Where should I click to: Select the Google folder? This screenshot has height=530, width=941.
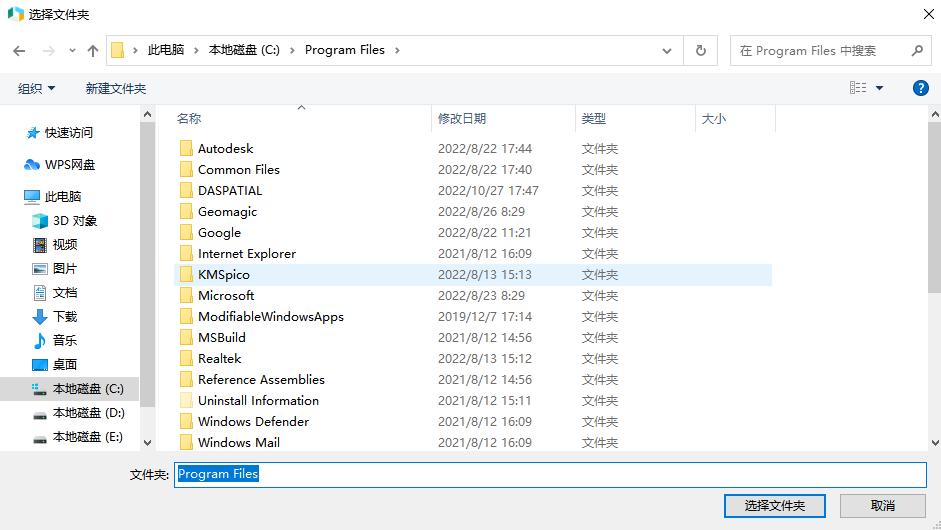point(219,232)
